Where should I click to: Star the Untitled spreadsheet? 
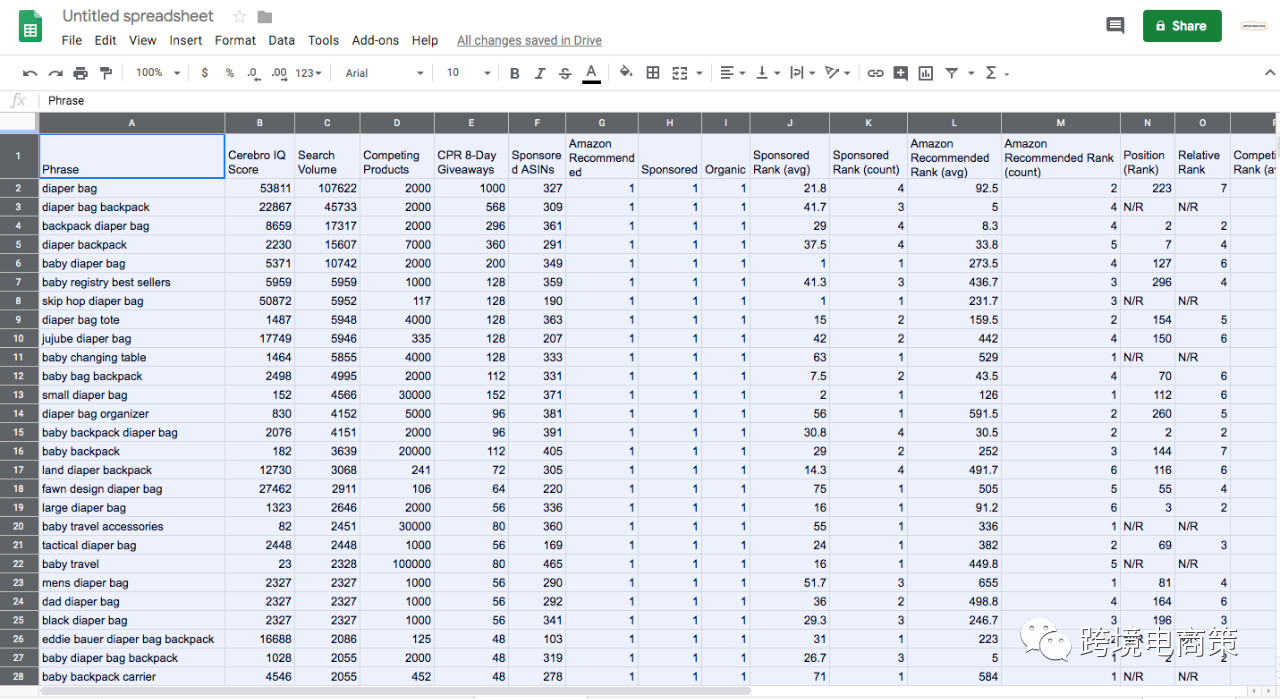(239, 16)
